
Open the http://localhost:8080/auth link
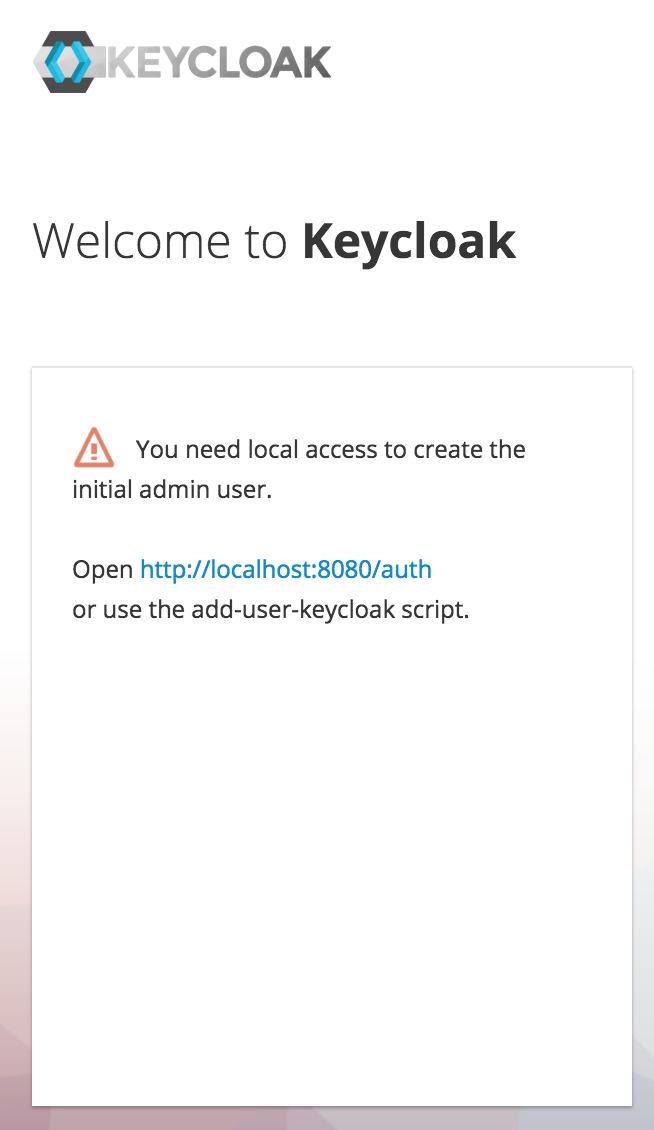pyautogui.click(x=286, y=569)
